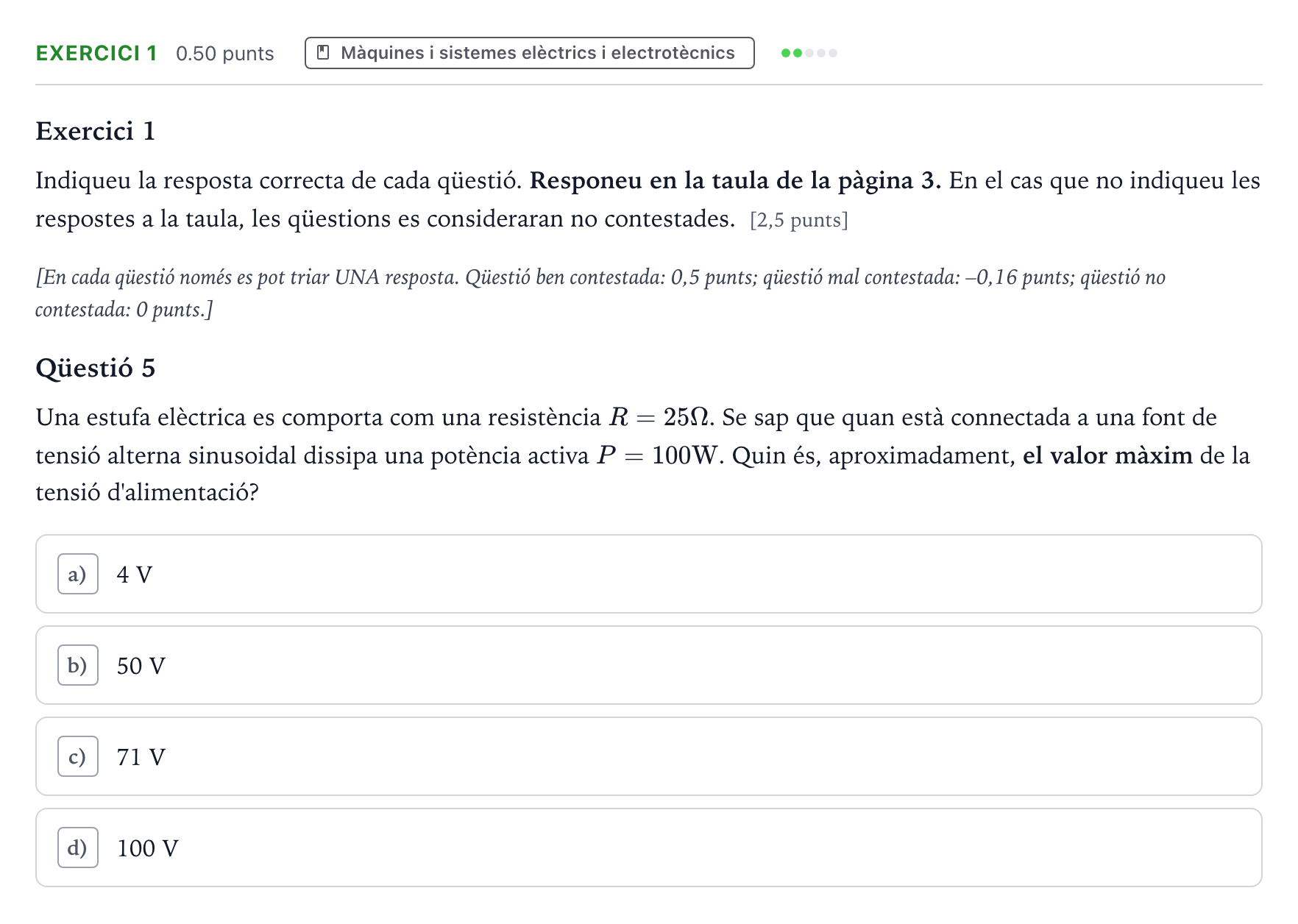Click bold 'Responeu en la taula de la pàgina 3.'

(735, 180)
